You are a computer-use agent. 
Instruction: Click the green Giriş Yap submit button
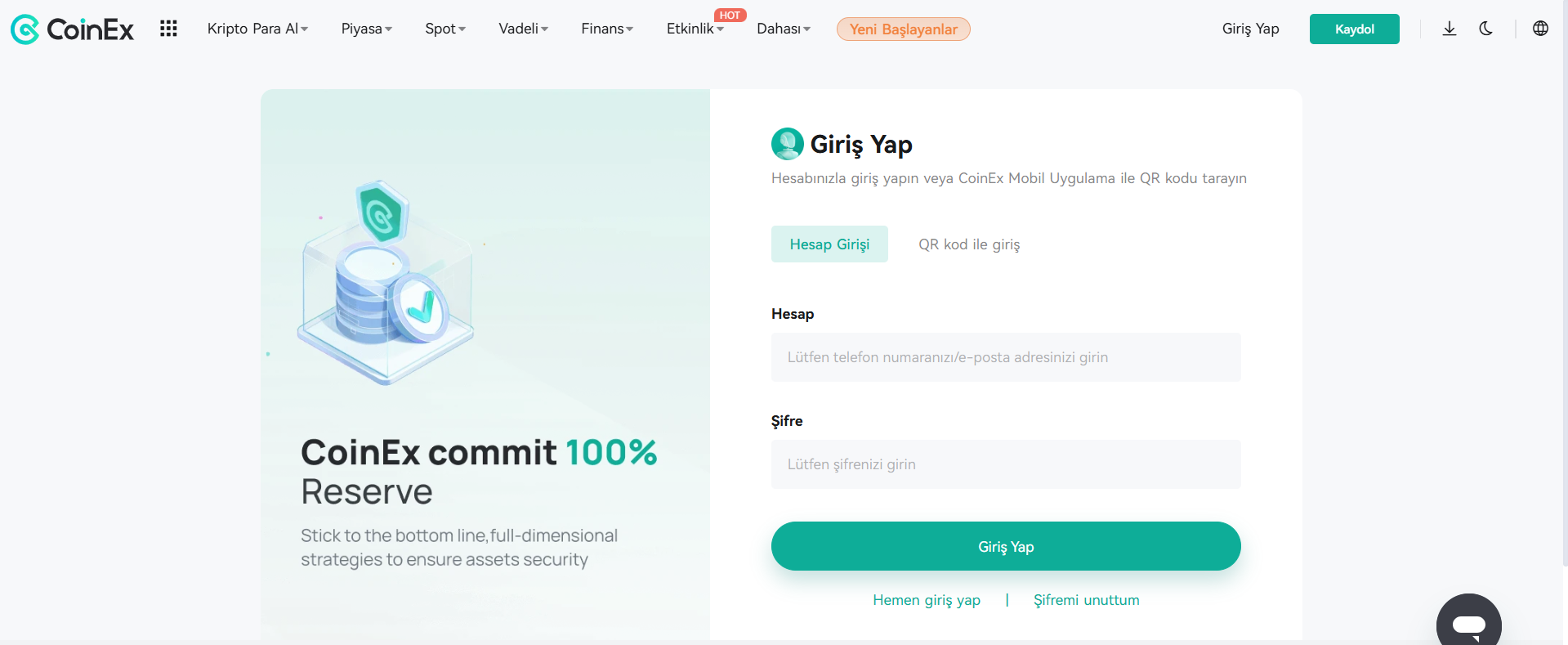tap(1006, 546)
